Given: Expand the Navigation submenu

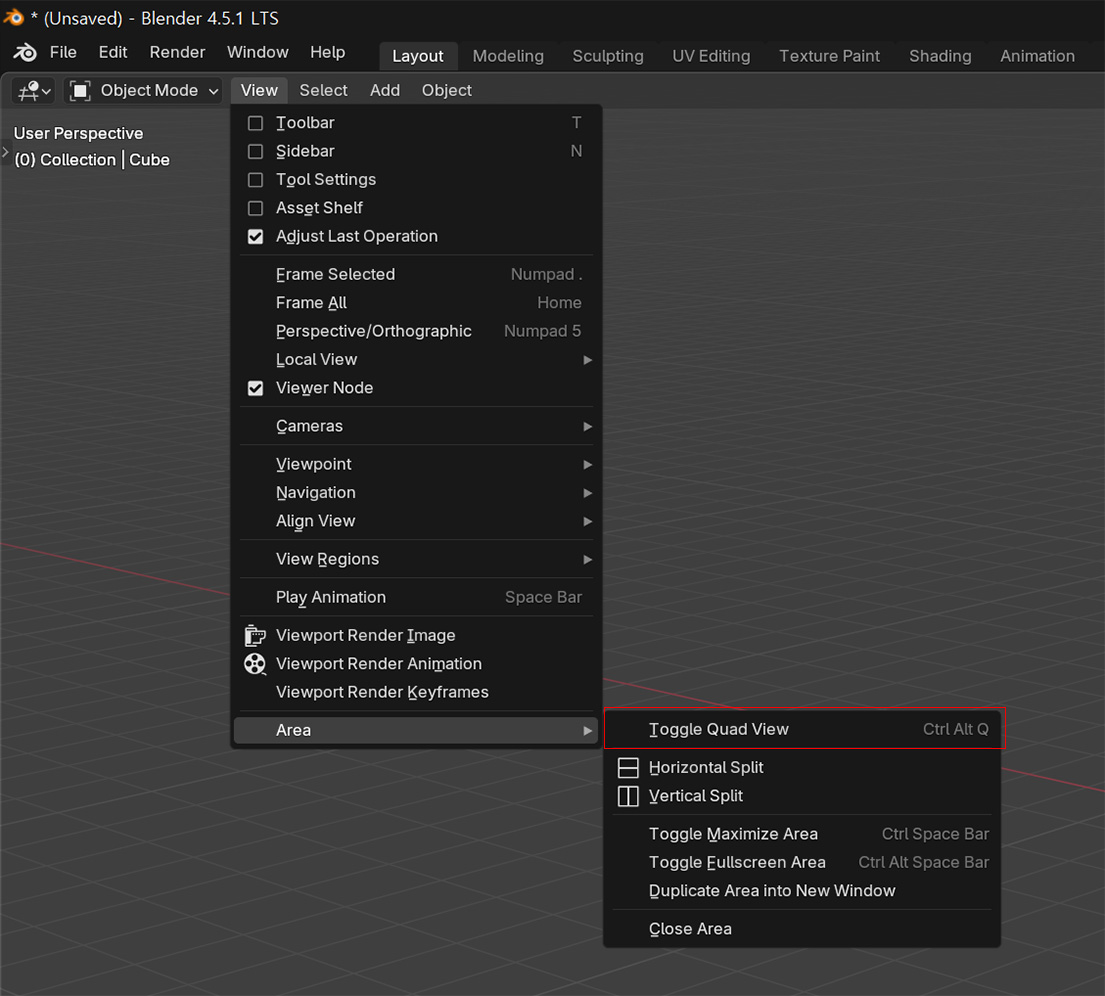Looking at the screenshot, I should coord(416,493).
